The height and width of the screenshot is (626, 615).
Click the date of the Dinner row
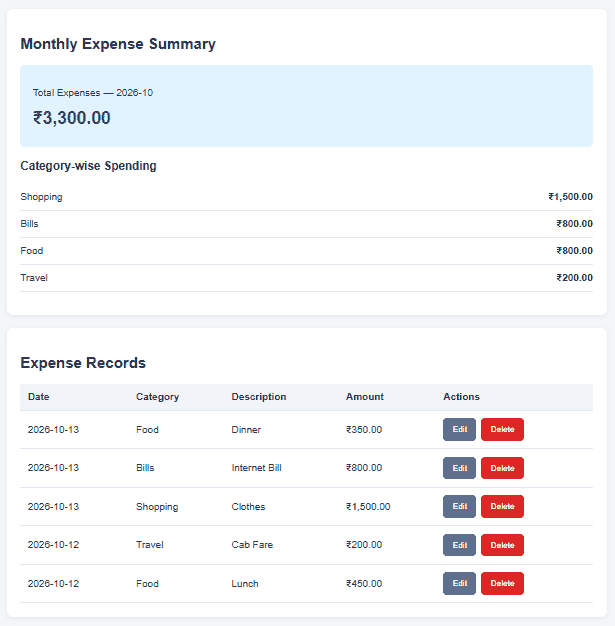click(x=53, y=430)
